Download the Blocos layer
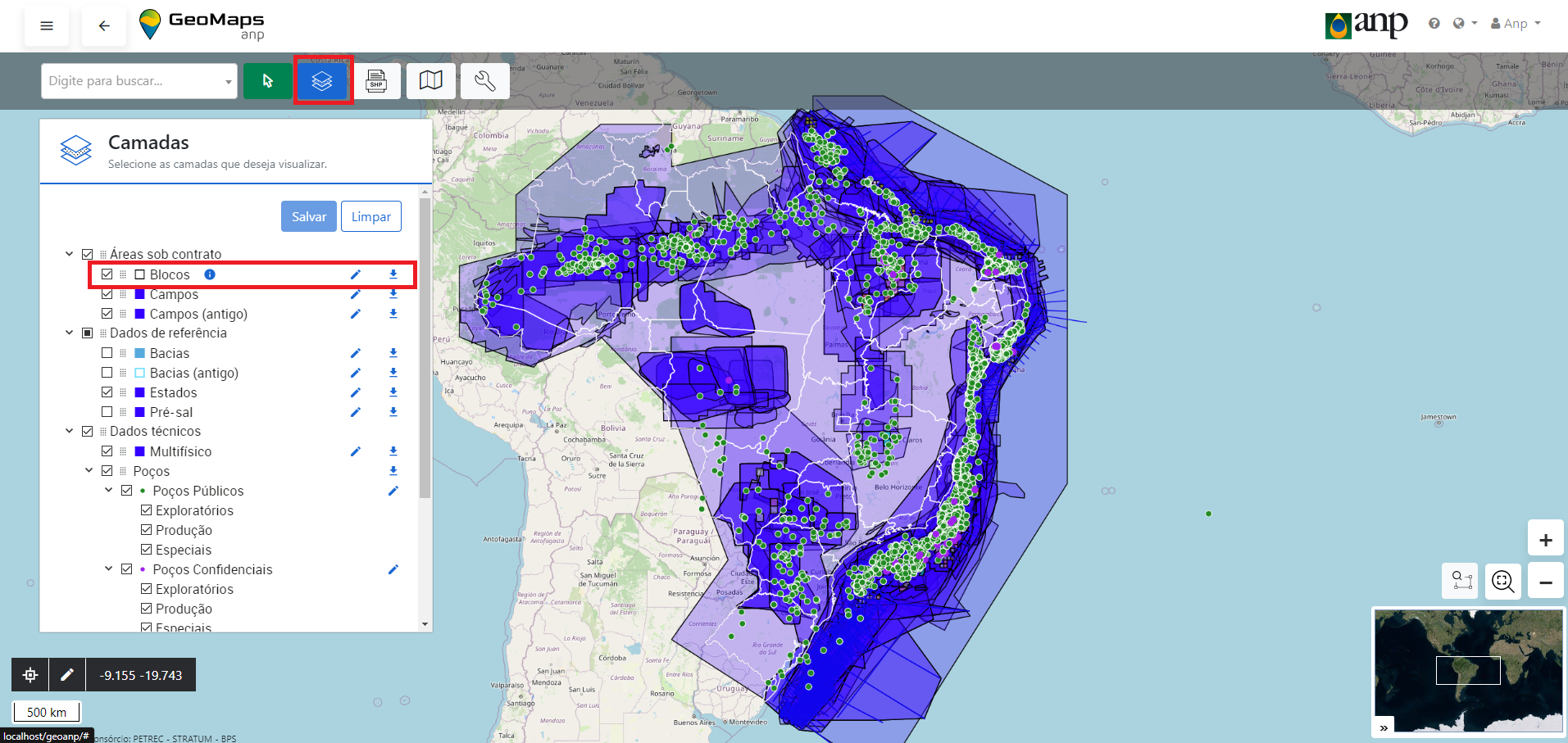This screenshot has height=743, width=1568. click(x=393, y=274)
